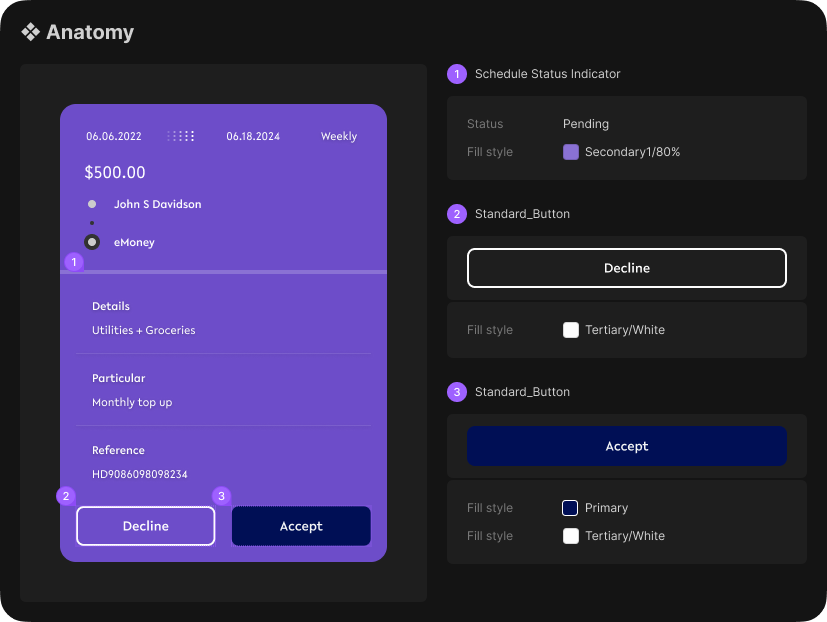The height and width of the screenshot is (622, 827).
Task: Click the reference number HD9086098098234
Action: [x=140, y=474]
